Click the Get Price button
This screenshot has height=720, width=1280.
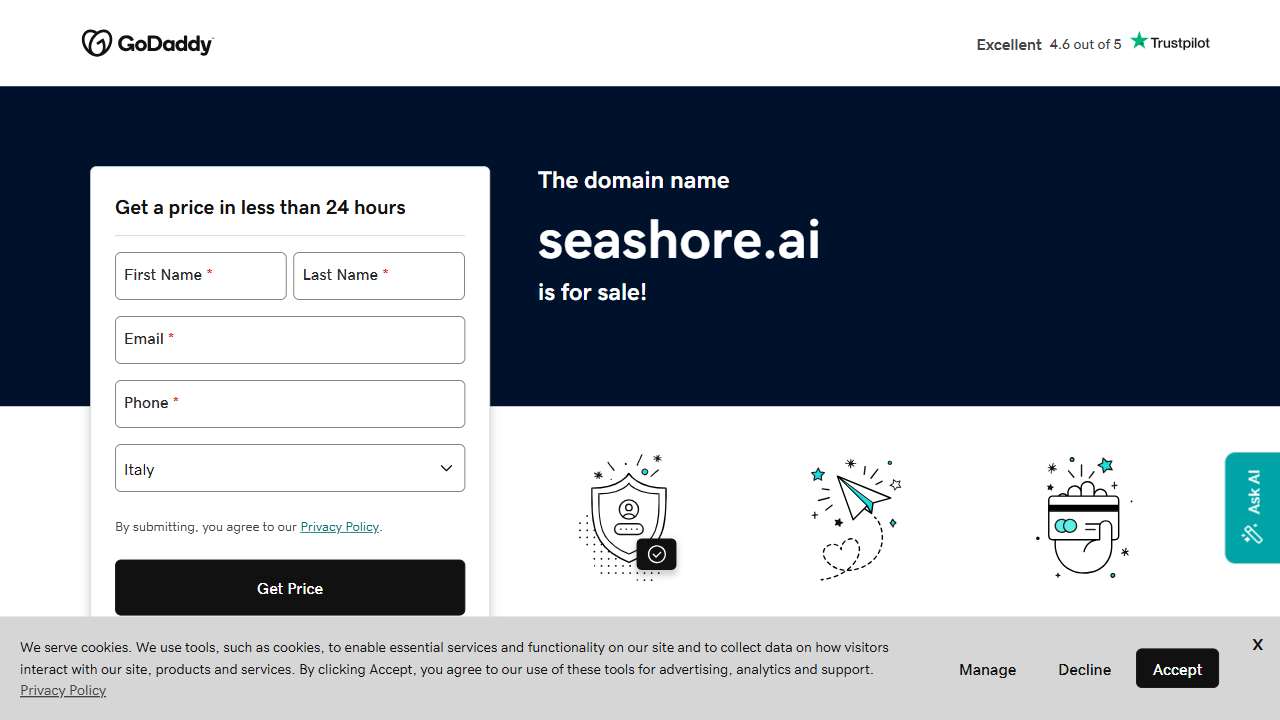[290, 588]
